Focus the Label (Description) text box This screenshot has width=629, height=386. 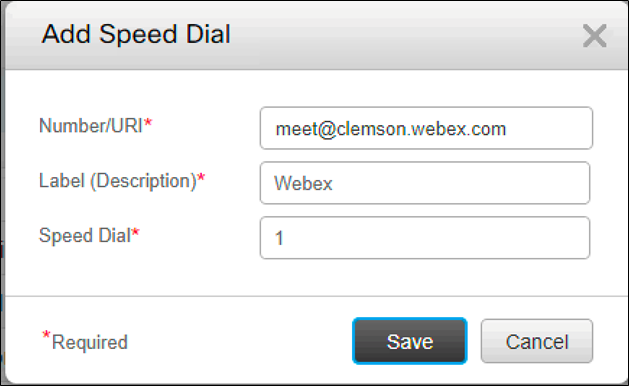click(425, 183)
